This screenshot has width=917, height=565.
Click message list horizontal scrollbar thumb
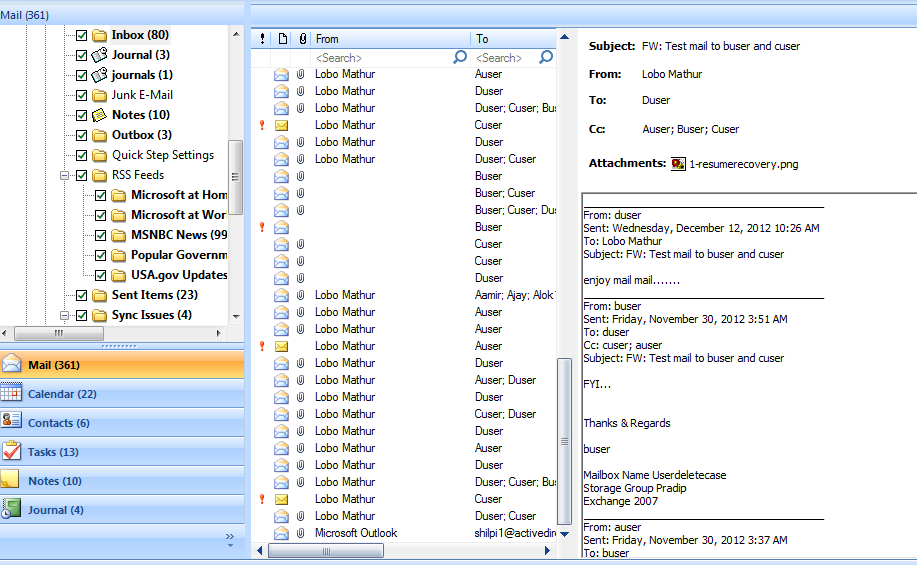click(x=326, y=551)
